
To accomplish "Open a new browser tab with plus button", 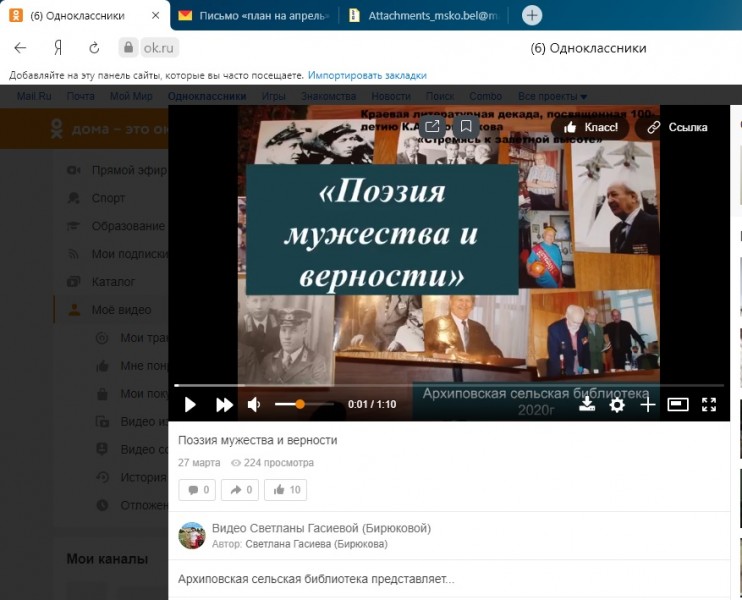I will pyautogui.click(x=532, y=16).
